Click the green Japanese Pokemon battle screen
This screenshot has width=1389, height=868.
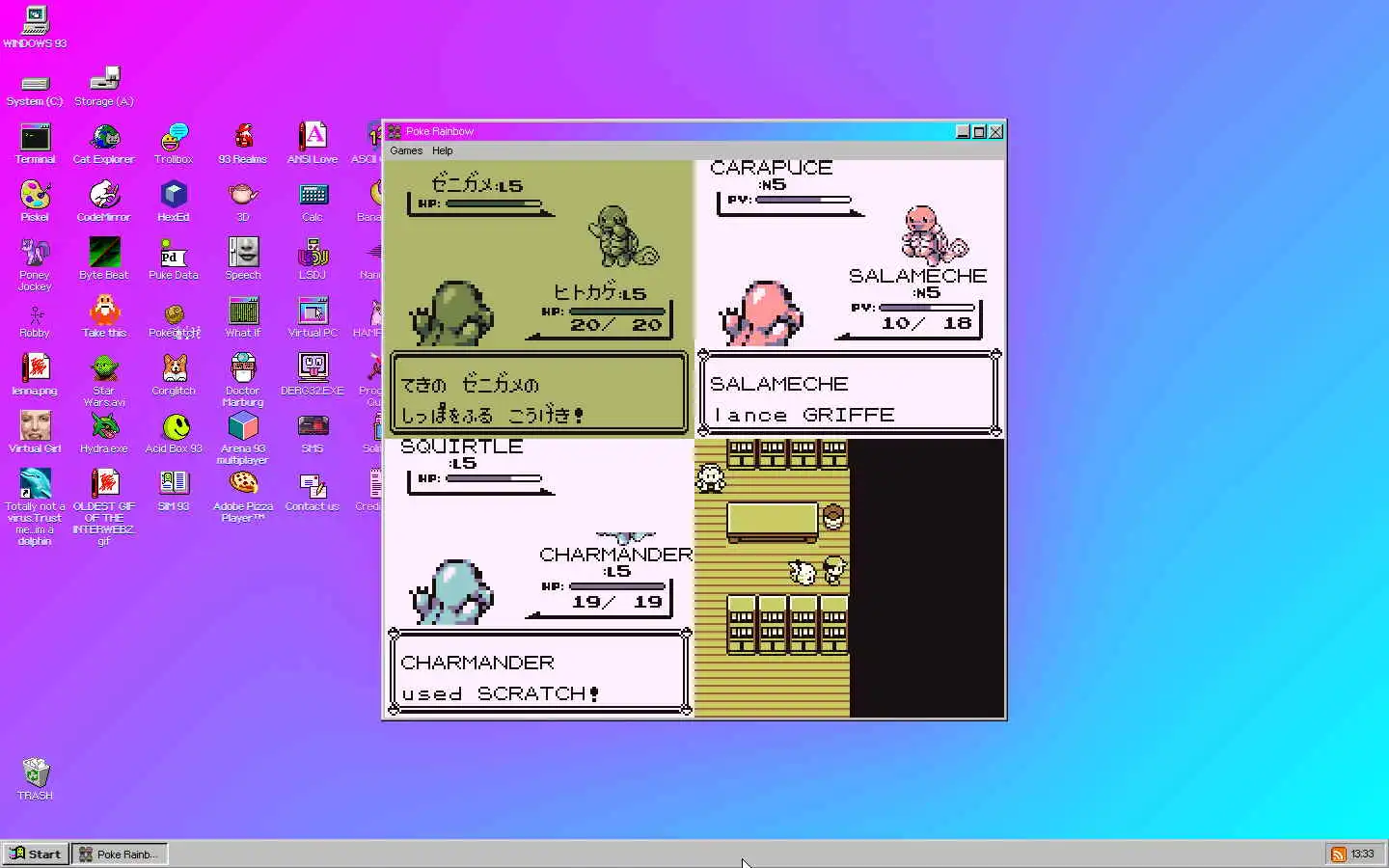(x=539, y=299)
